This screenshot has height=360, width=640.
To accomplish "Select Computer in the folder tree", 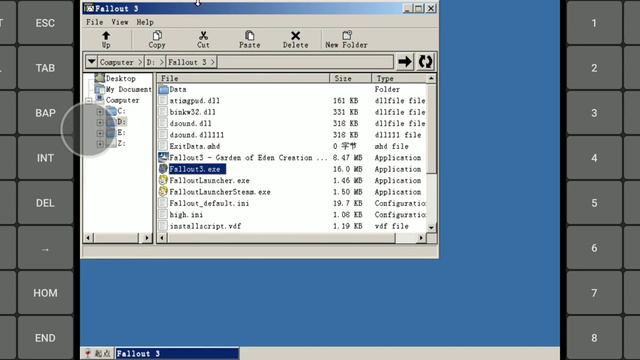I will [122, 100].
